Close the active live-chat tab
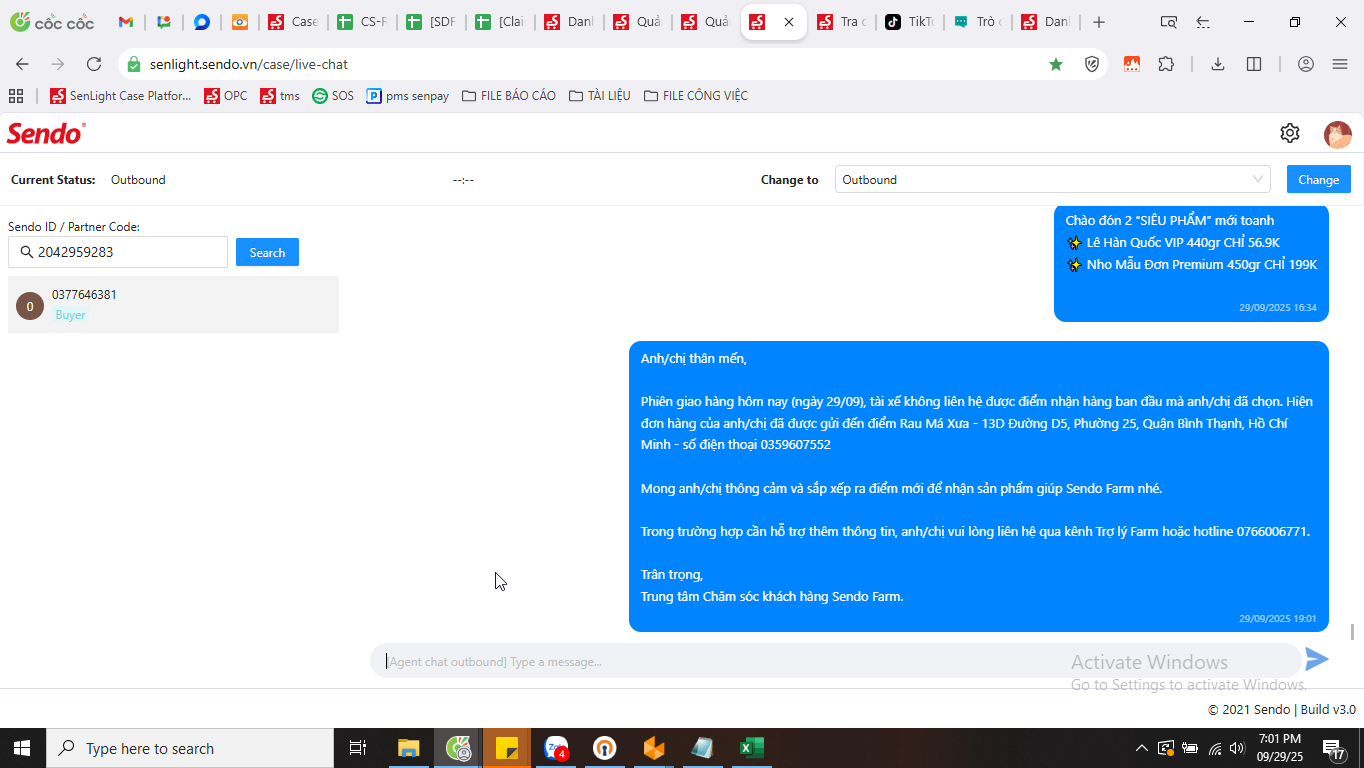 pos(789,22)
